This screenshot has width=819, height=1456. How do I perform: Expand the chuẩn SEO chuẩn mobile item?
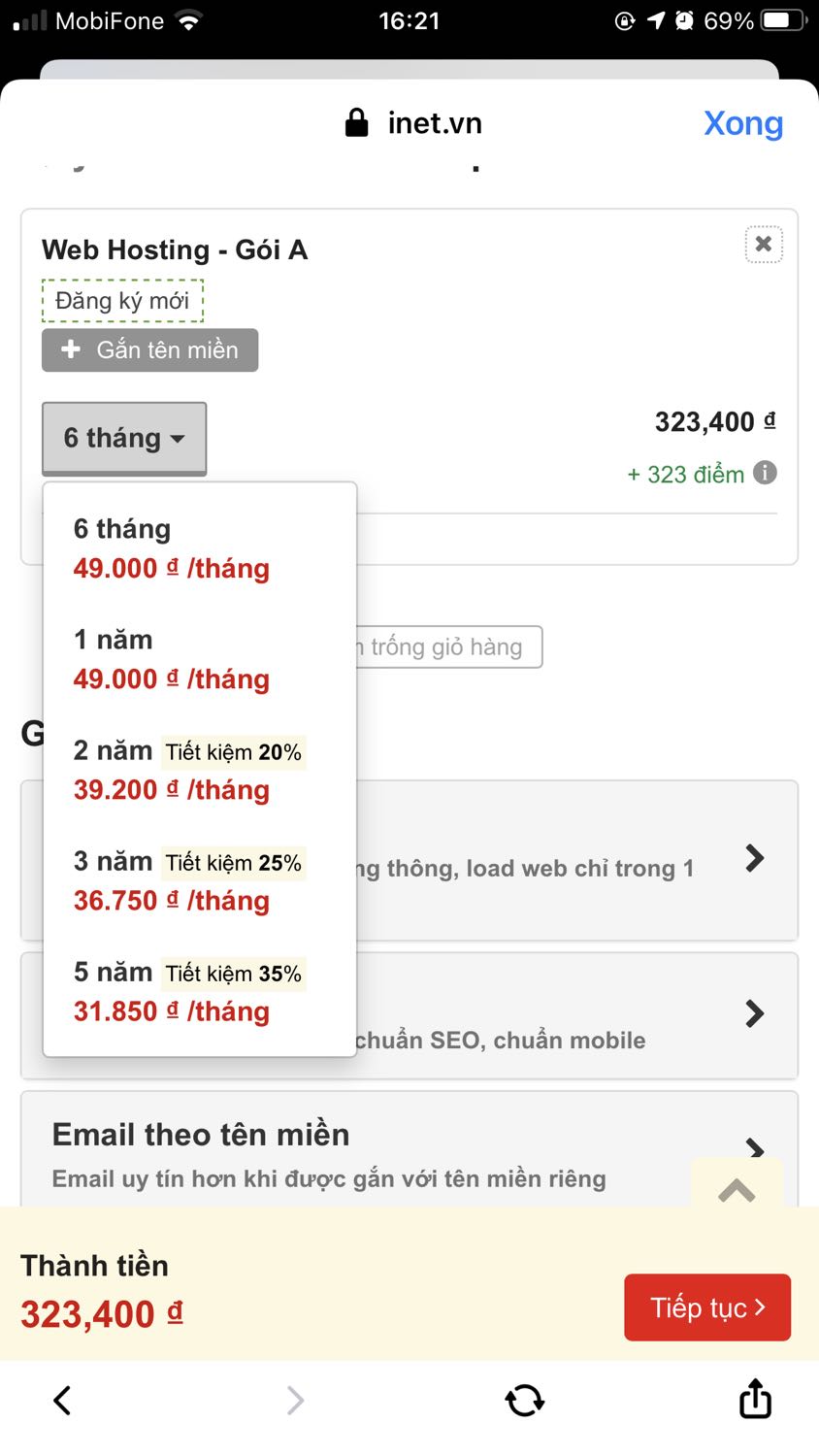(754, 1013)
